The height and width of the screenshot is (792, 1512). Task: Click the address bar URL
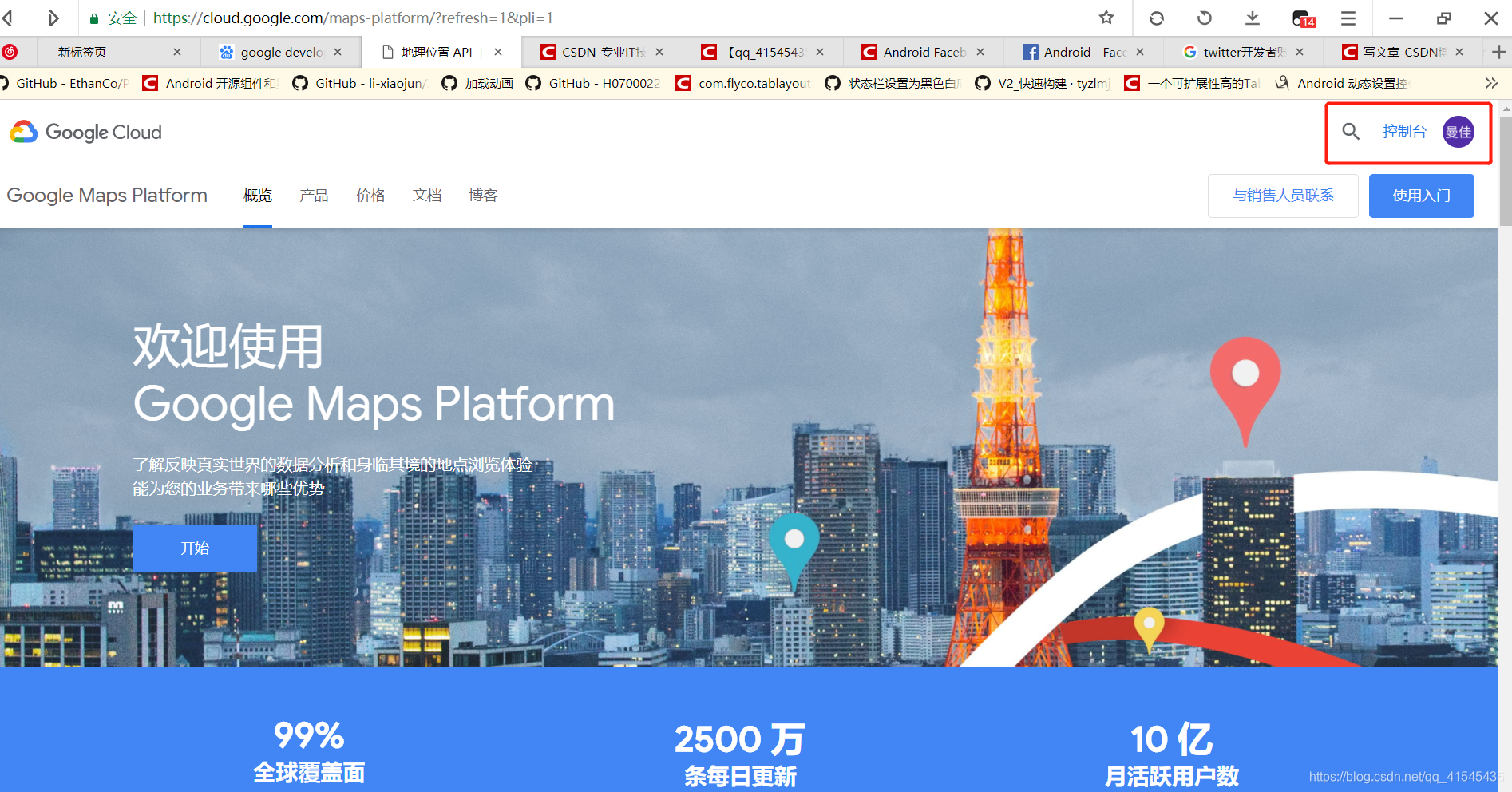(353, 18)
